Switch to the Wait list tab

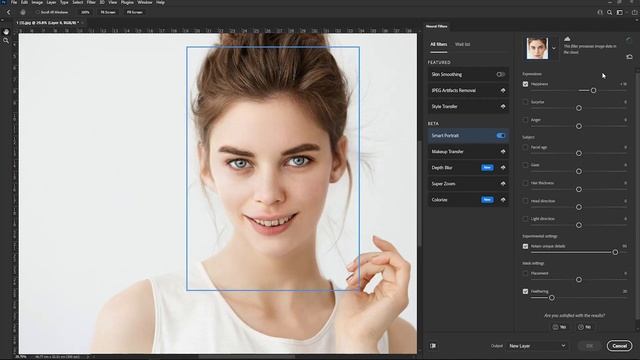[x=462, y=44]
